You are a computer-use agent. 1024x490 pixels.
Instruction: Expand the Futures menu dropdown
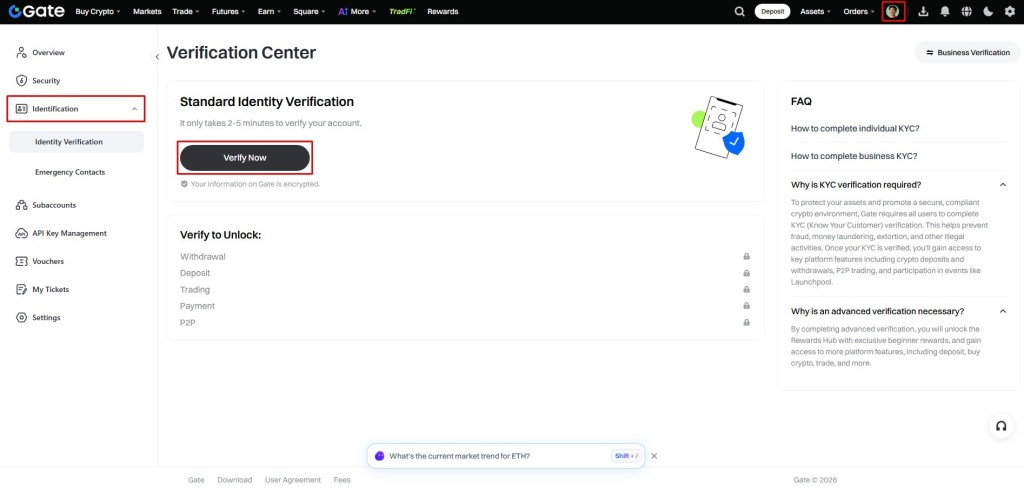[229, 11]
